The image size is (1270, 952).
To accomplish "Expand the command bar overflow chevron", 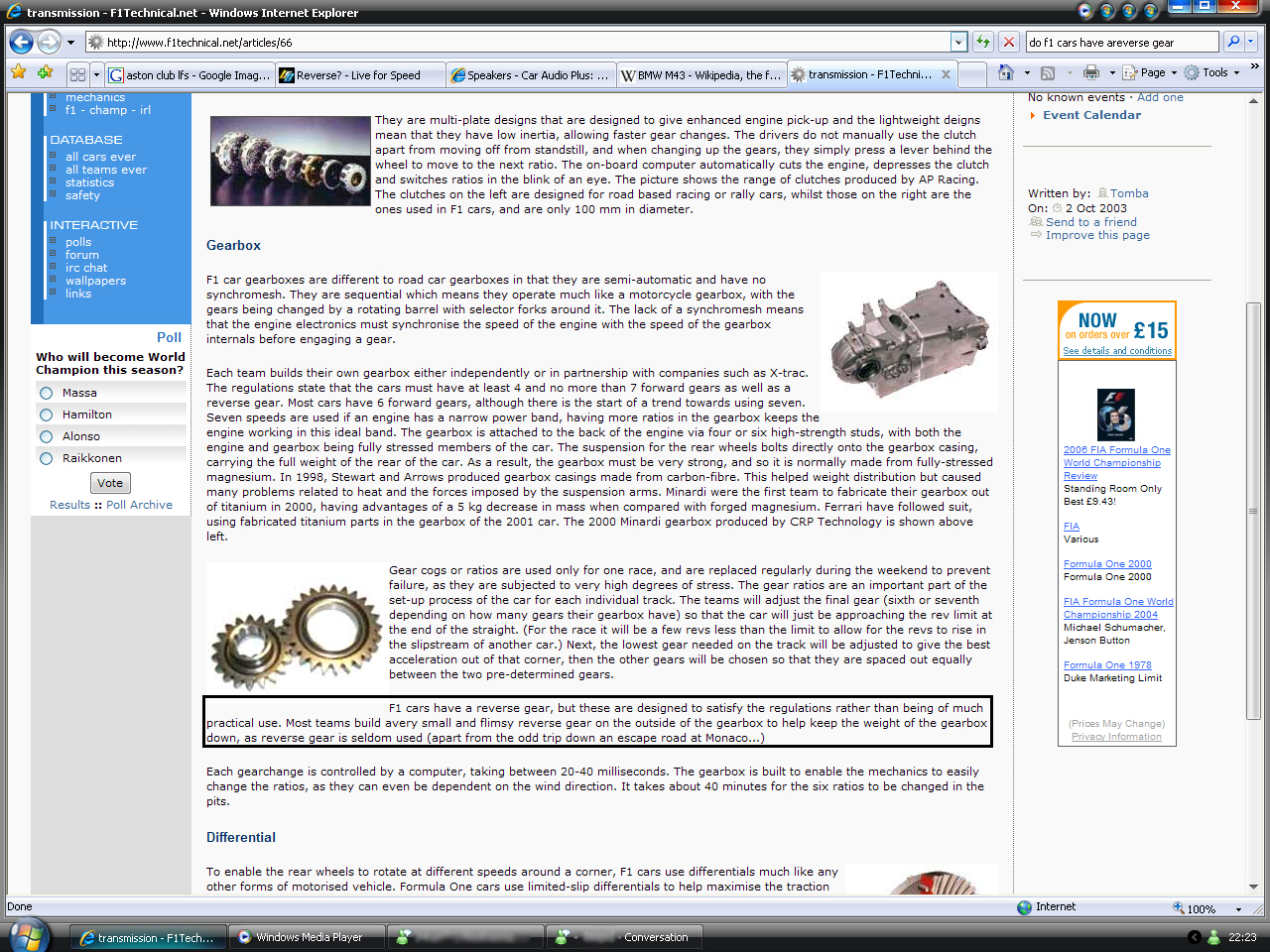I will (x=1254, y=66).
